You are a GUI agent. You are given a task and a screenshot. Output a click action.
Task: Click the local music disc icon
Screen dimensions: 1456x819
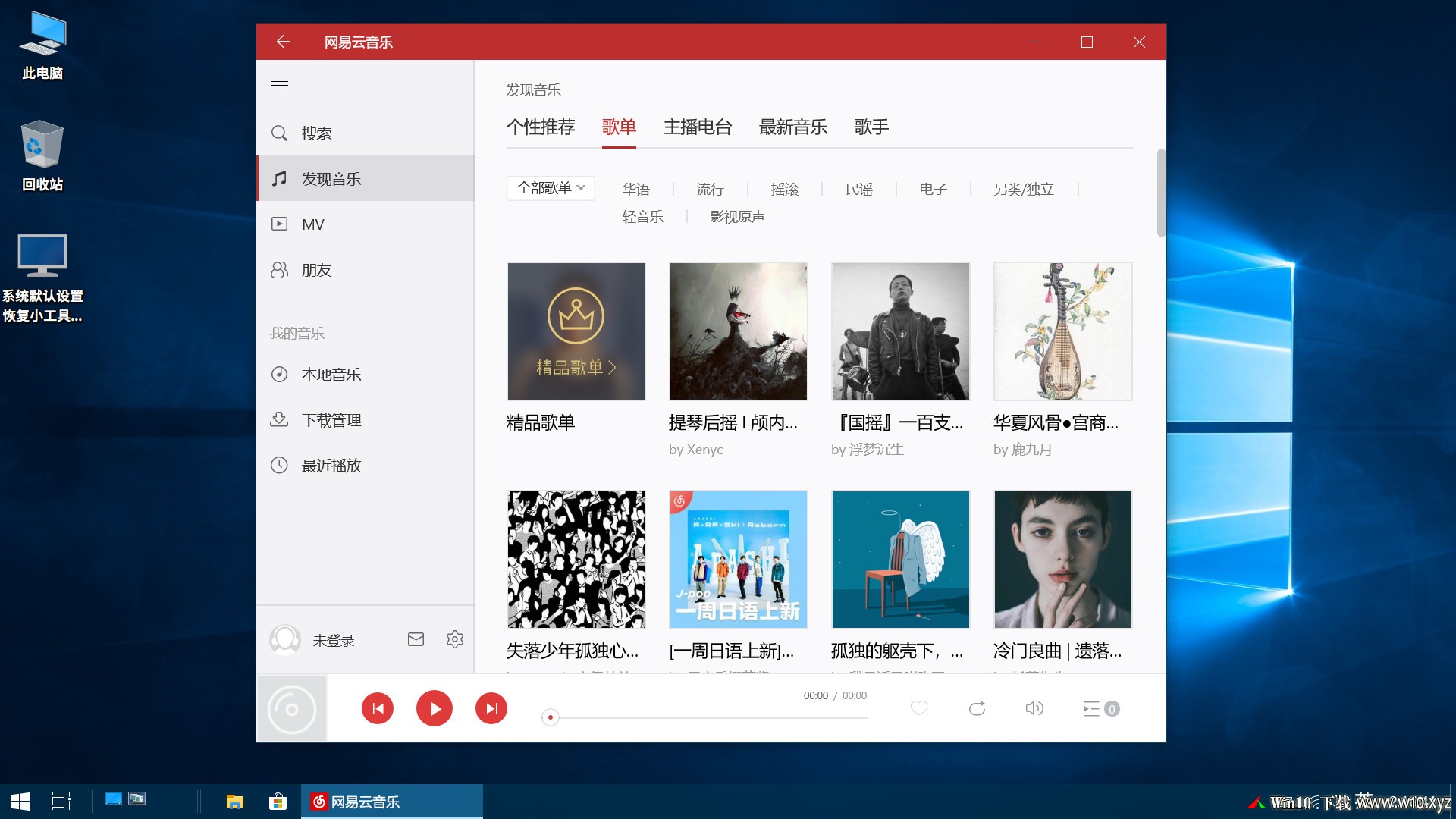click(279, 374)
